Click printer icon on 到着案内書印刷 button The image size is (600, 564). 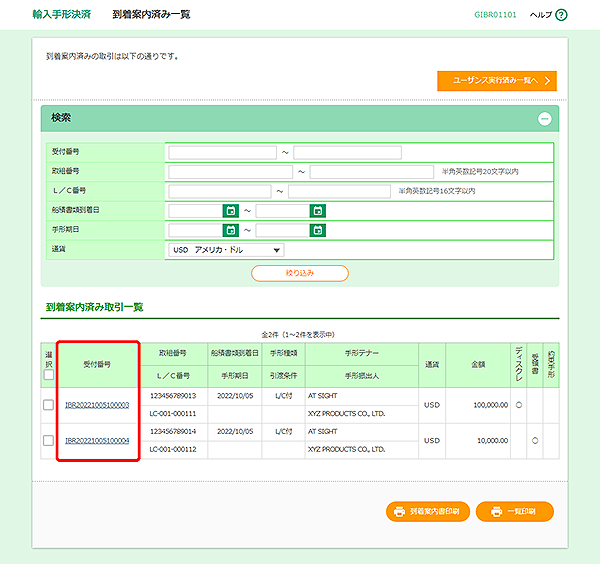(399, 511)
